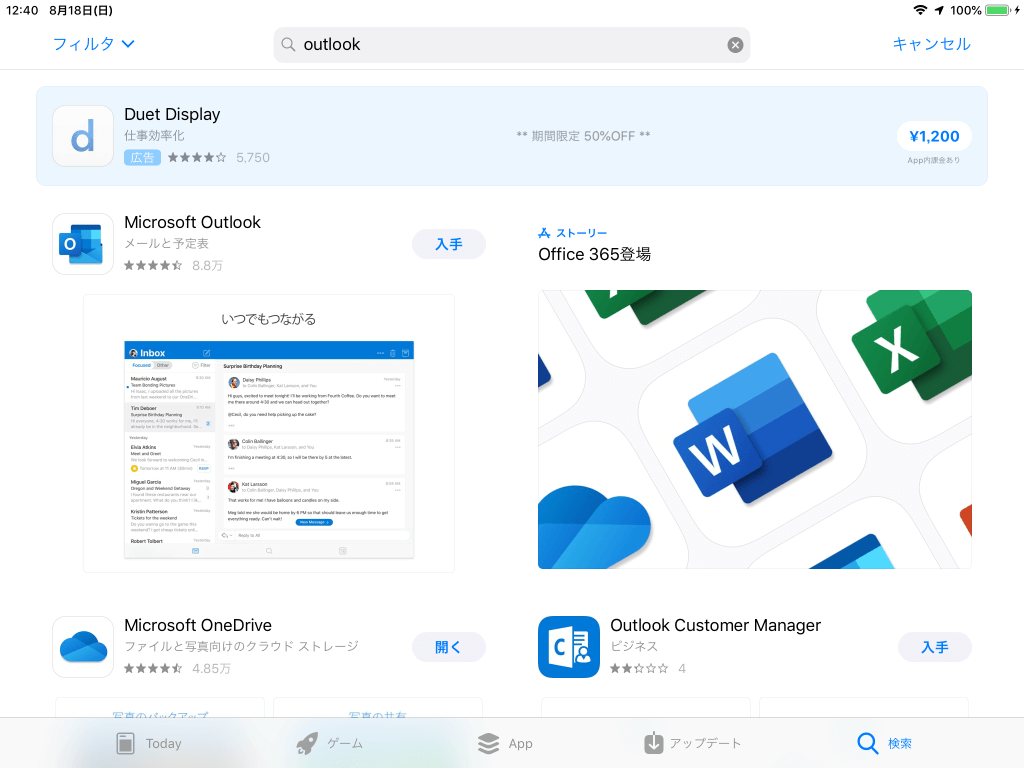The width and height of the screenshot is (1024, 768).
Task: Tap the outlook search field
Action: click(x=511, y=44)
